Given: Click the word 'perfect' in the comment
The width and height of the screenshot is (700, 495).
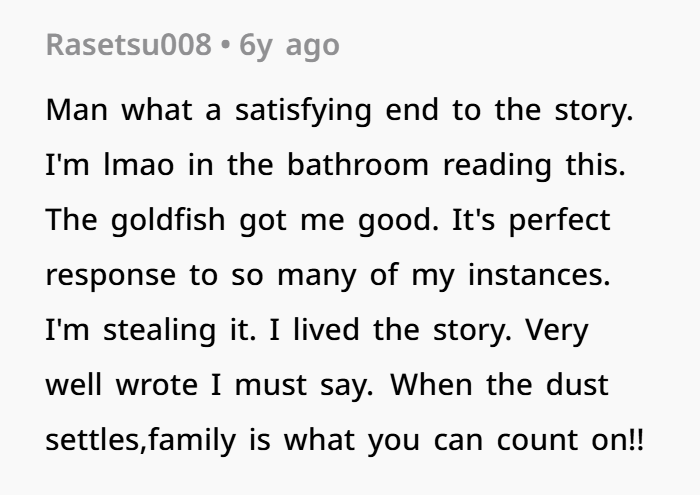Looking at the screenshot, I should pyautogui.click(x=559, y=220).
